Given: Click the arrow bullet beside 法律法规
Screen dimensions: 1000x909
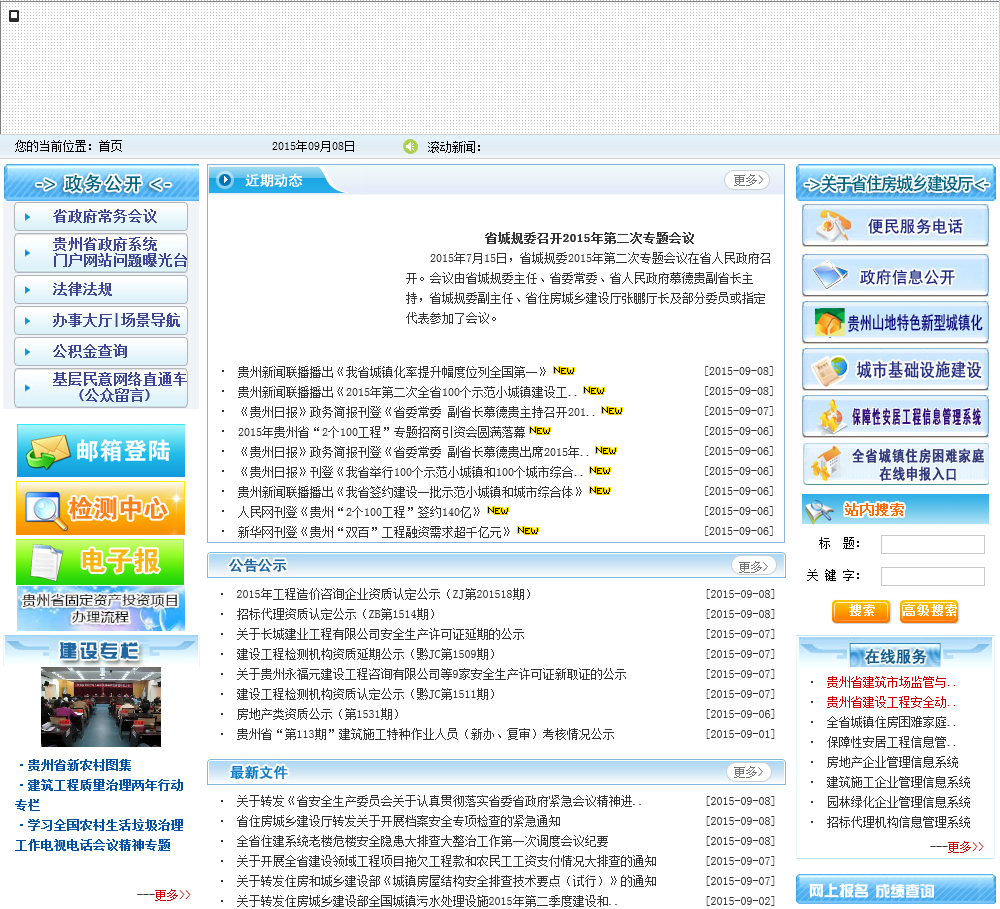Looking at the screenshot, I should click(x=27, y=290).
